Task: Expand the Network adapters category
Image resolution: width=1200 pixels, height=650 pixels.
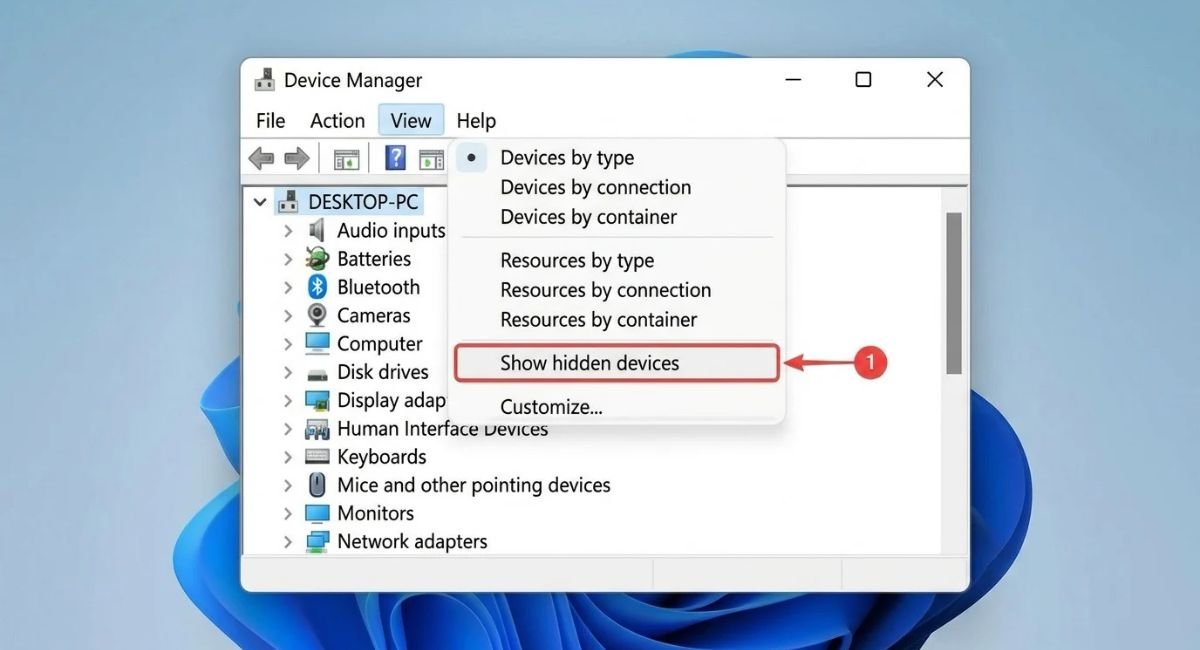Action: (288, 541)
